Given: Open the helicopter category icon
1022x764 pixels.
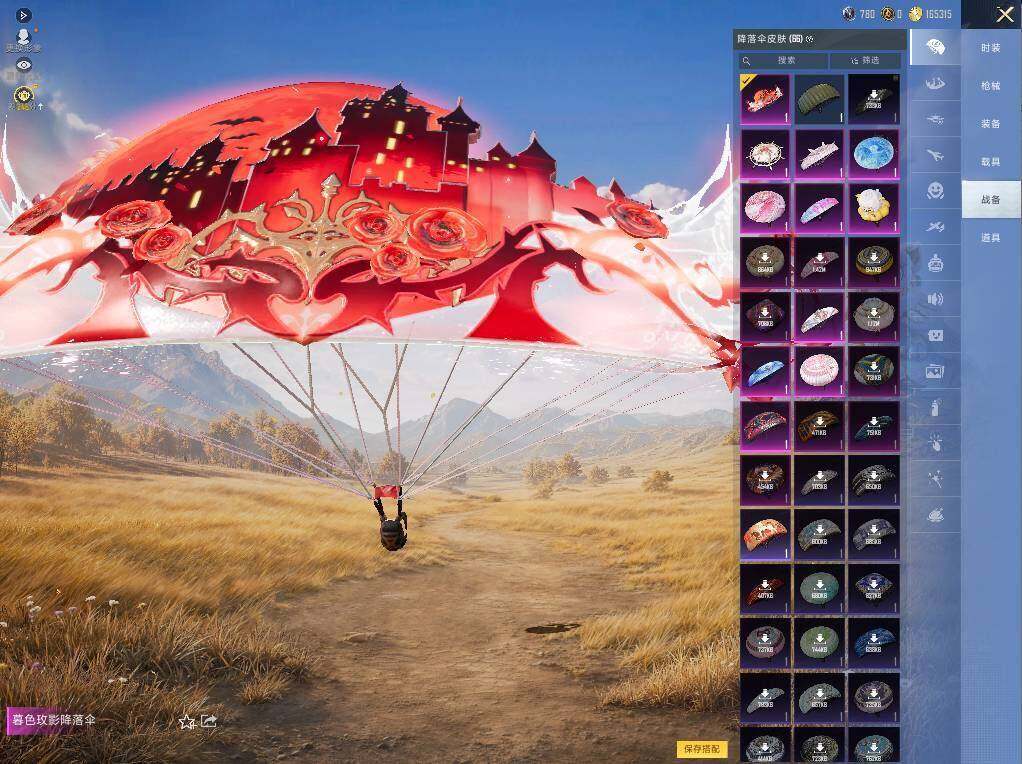Looking at the screenshot, I should (935, 119).
